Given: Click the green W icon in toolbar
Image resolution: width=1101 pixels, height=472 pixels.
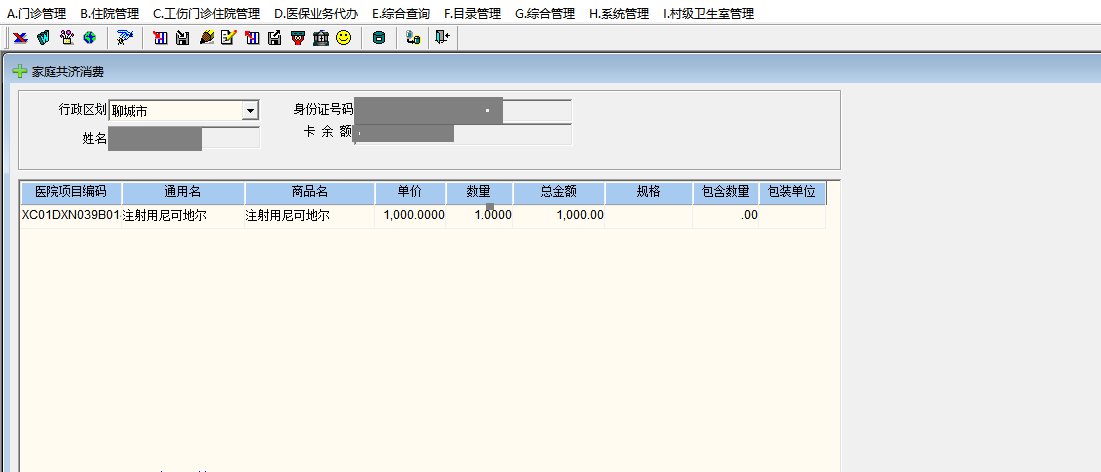Looking at the screenshot, I should tap(43, 38).
